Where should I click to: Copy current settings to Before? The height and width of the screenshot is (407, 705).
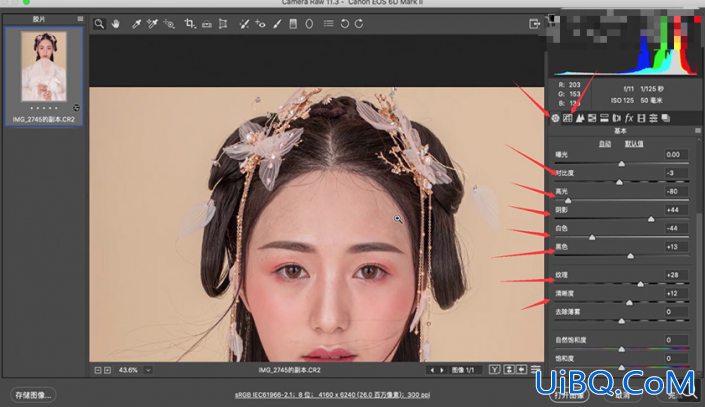coord(522,370)
